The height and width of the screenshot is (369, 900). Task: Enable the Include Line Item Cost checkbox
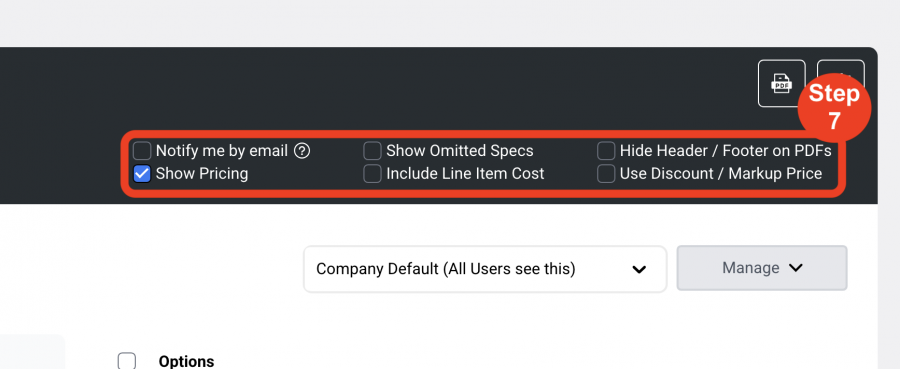(x=372, y=174)
